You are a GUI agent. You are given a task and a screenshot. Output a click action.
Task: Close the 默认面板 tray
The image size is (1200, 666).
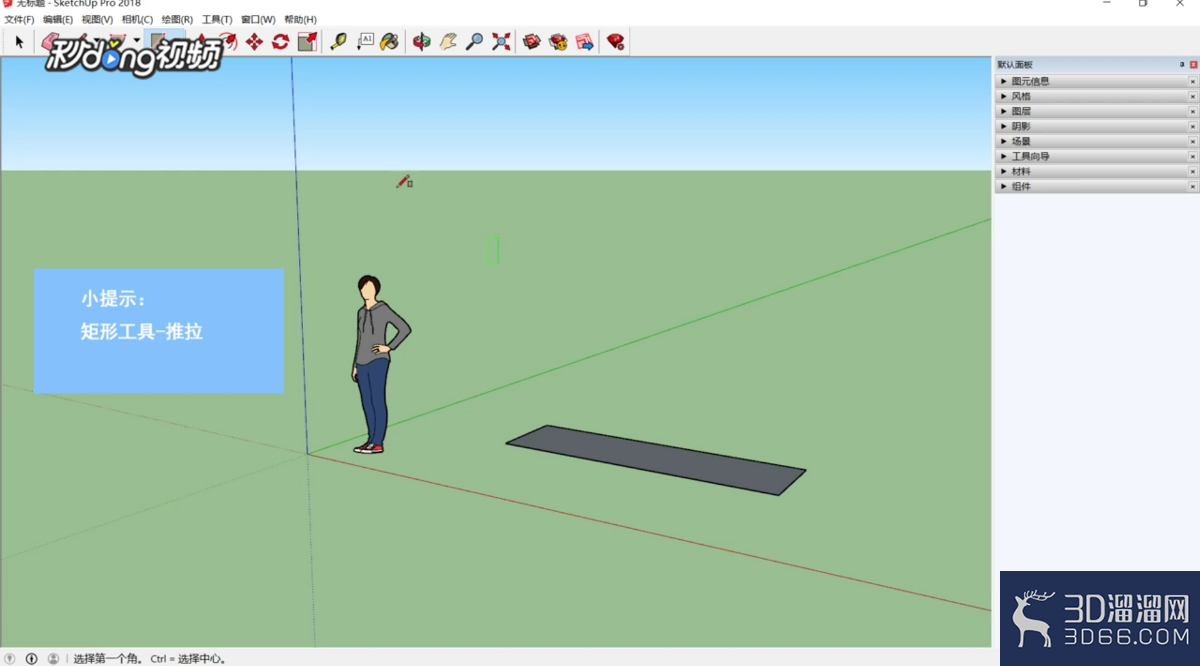1193,65
